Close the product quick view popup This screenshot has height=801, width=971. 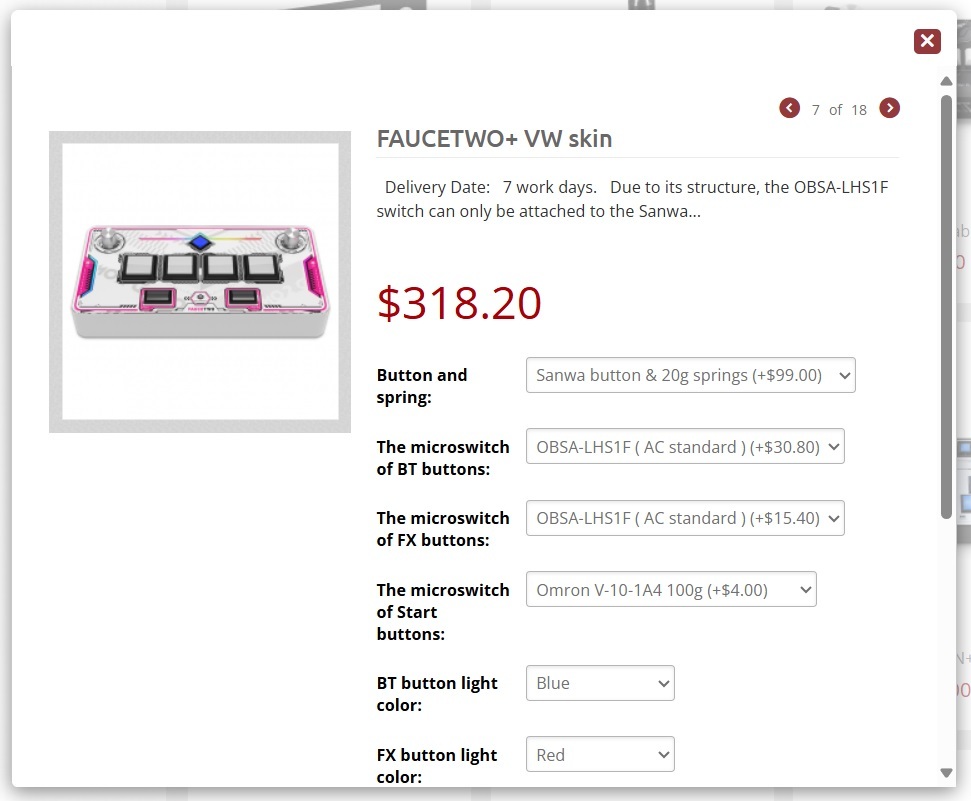[927, 41]
